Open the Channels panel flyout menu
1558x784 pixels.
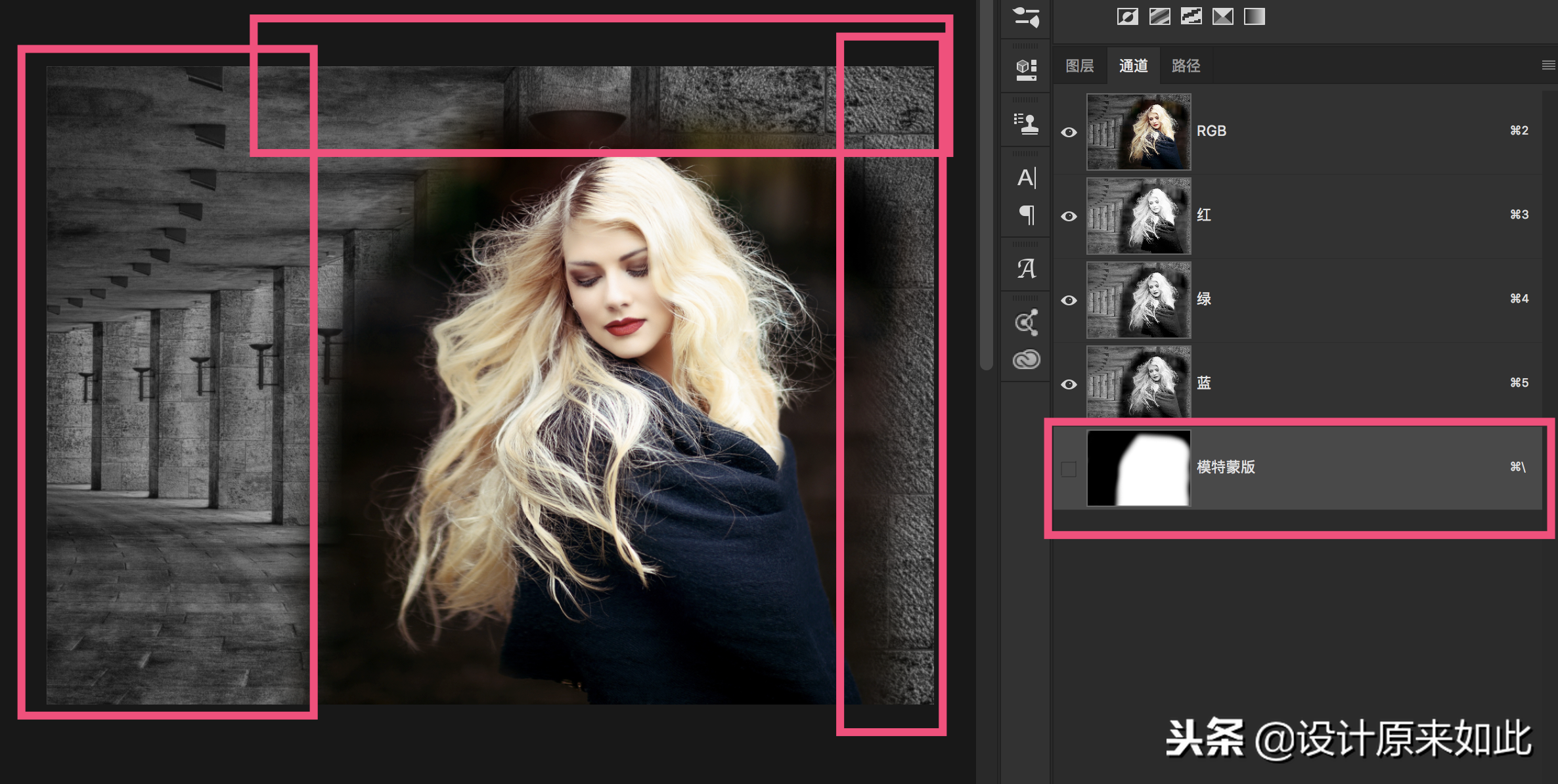[1548, 65]
